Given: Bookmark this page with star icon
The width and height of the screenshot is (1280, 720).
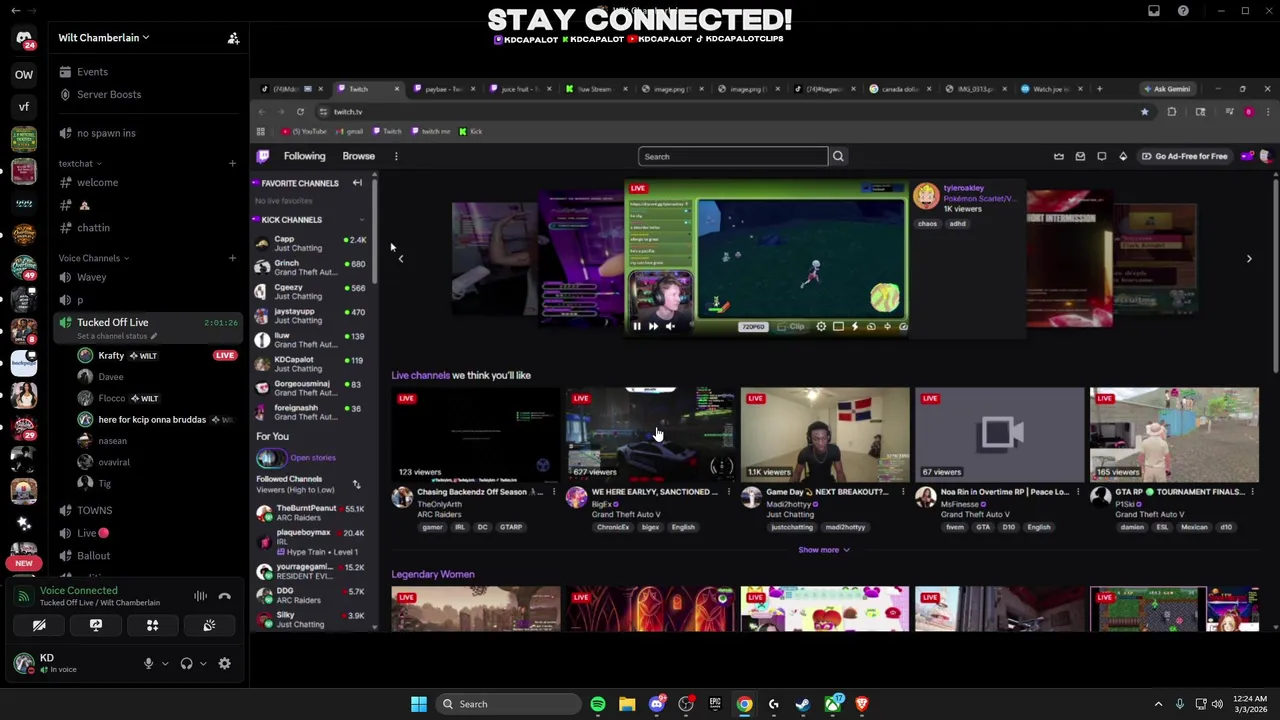Looking at the screenshot, I should [x=1144, y=112].
